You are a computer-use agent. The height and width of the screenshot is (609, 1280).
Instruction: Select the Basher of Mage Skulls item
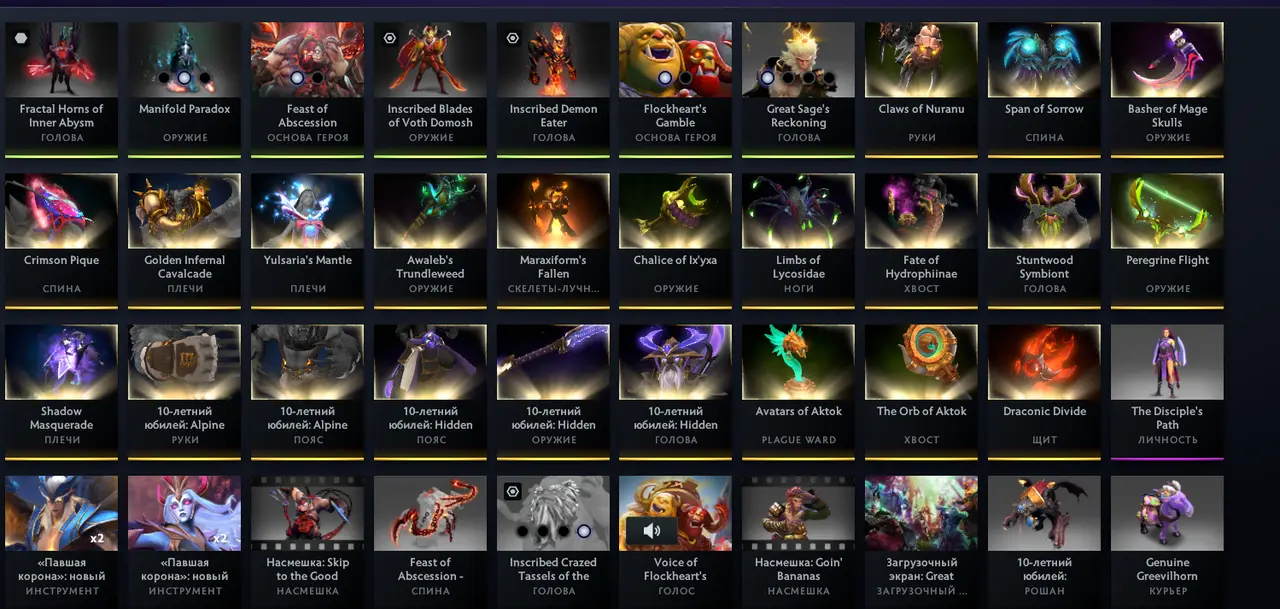1167,89
